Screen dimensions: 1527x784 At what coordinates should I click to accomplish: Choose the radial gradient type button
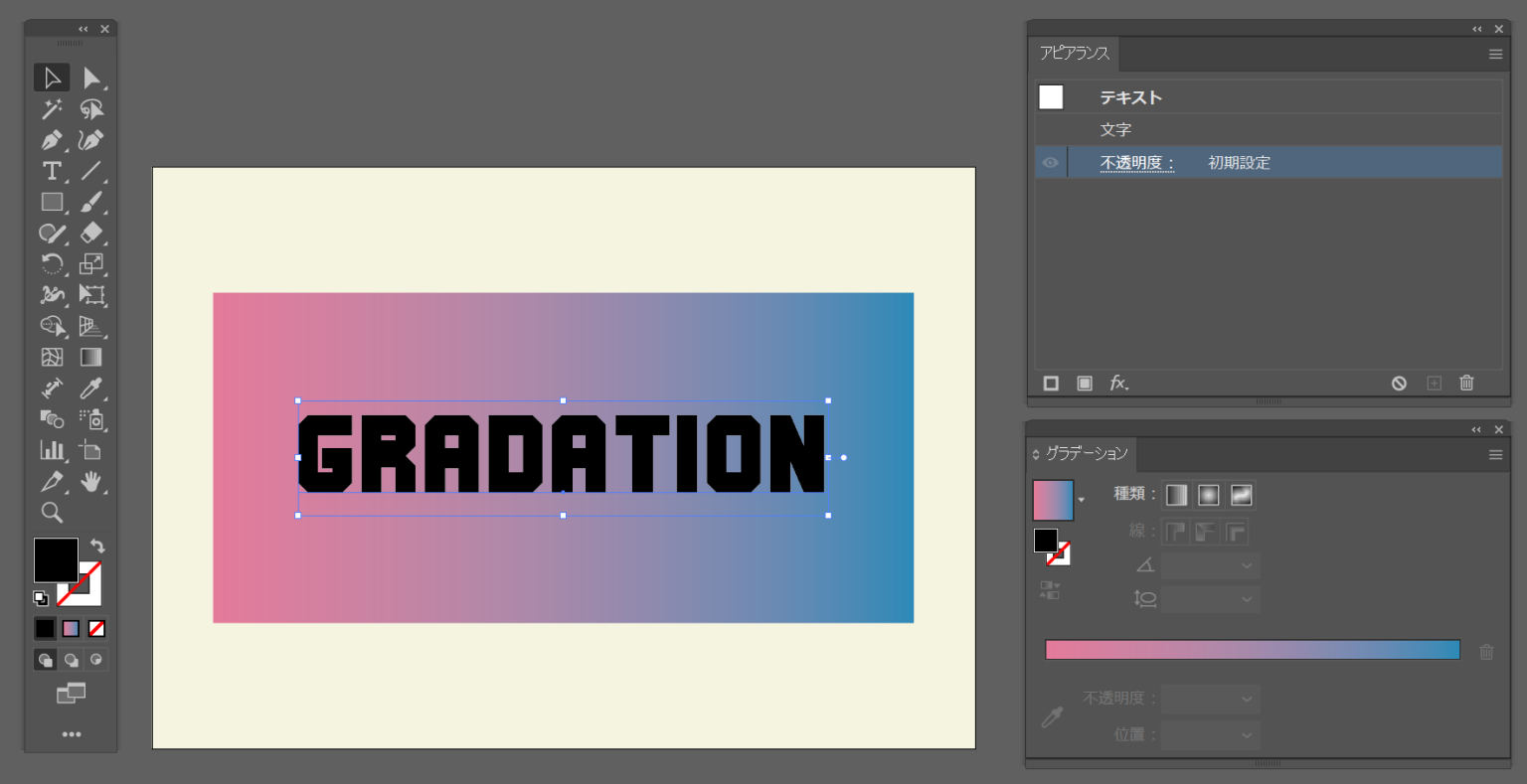(1208, 495)
